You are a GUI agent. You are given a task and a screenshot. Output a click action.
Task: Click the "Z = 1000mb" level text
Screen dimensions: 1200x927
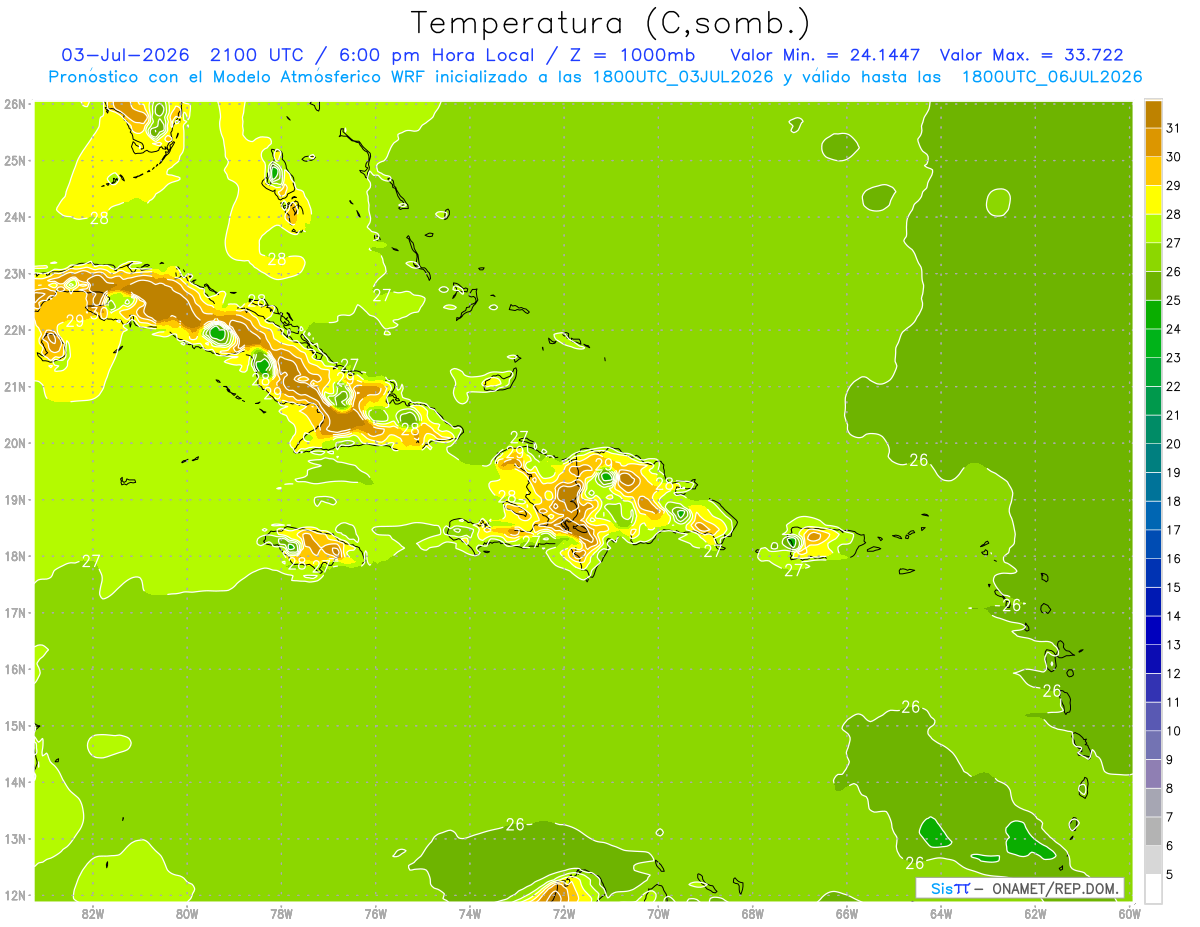tap(632, 55)
